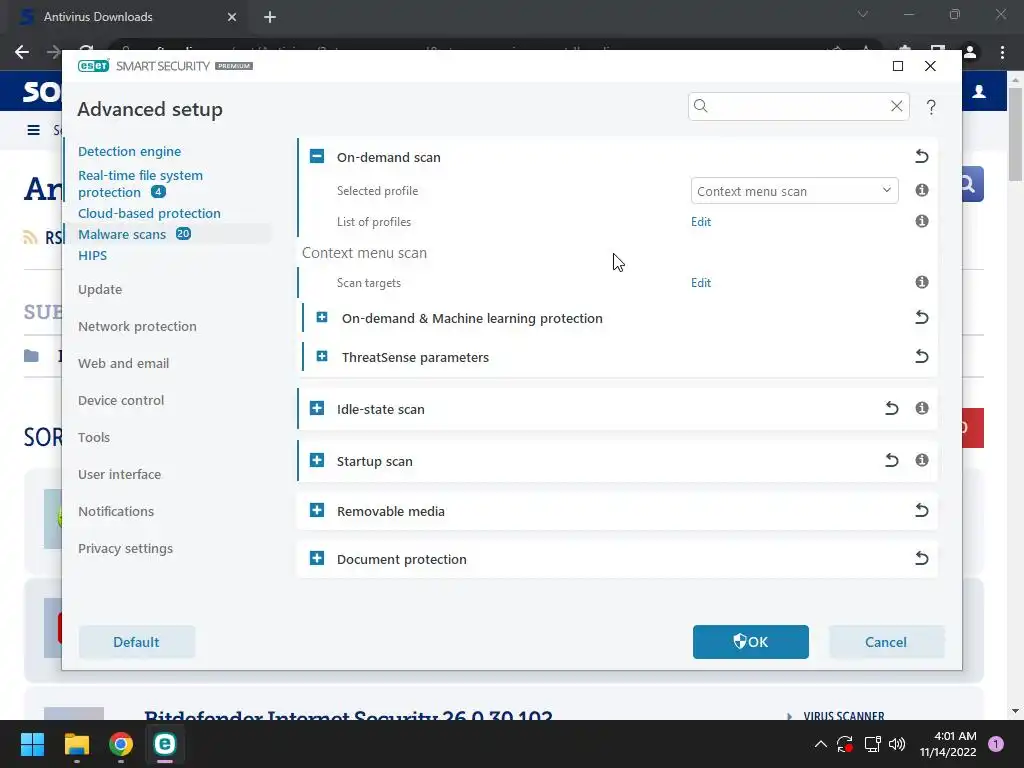1024x768 pixels.
Task: Edit the Scan targets
Action: [x=701, y=283]
